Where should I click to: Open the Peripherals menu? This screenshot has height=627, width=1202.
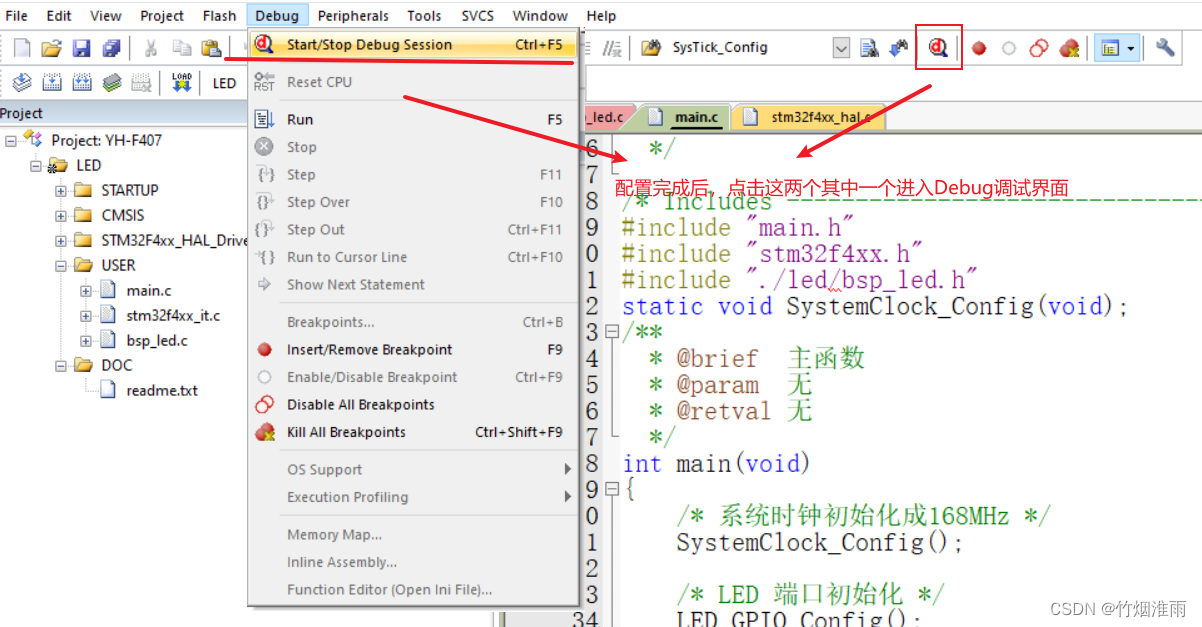point(353,15)
